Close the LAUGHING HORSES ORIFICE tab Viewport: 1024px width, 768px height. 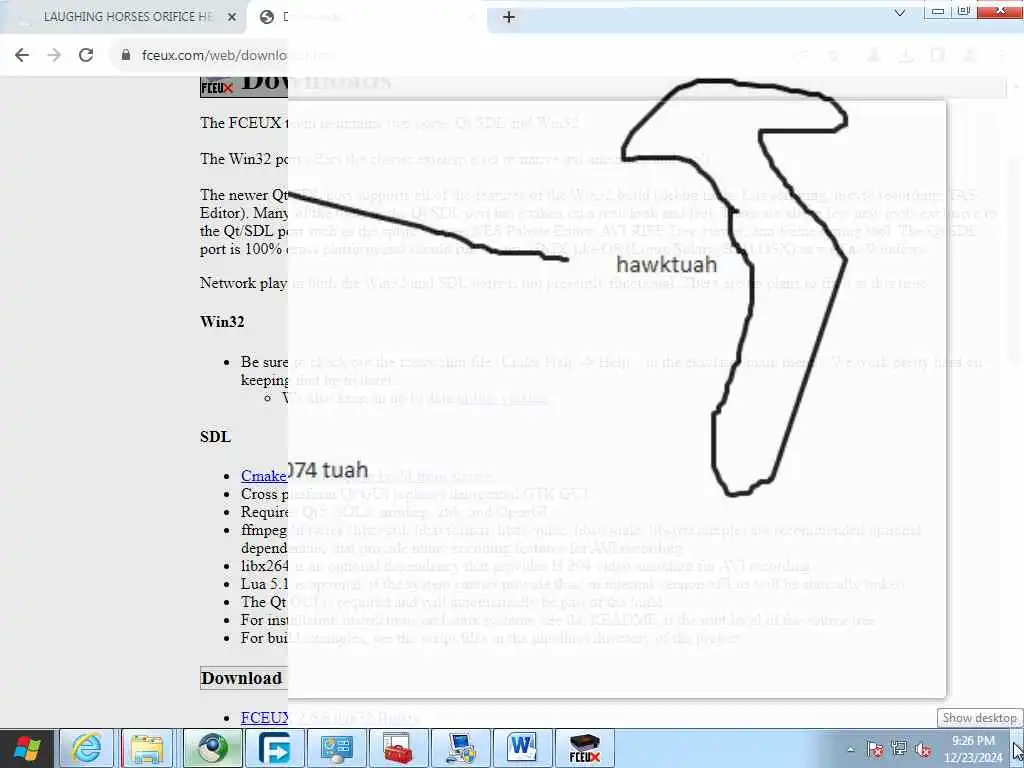pos(232,17)
